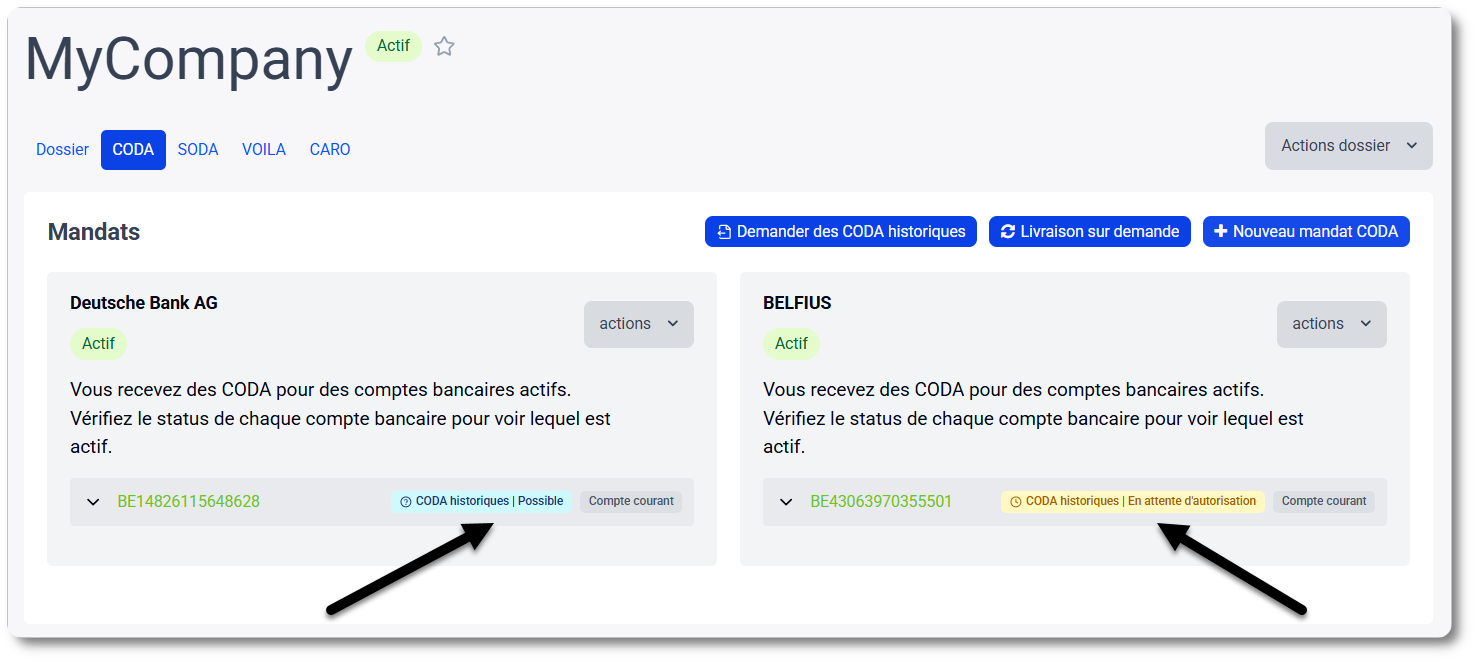Click CODA historiques | En attente d'autorisation badge
The height and width of the screenshot is (661, 1475).
pos(1133,501)
